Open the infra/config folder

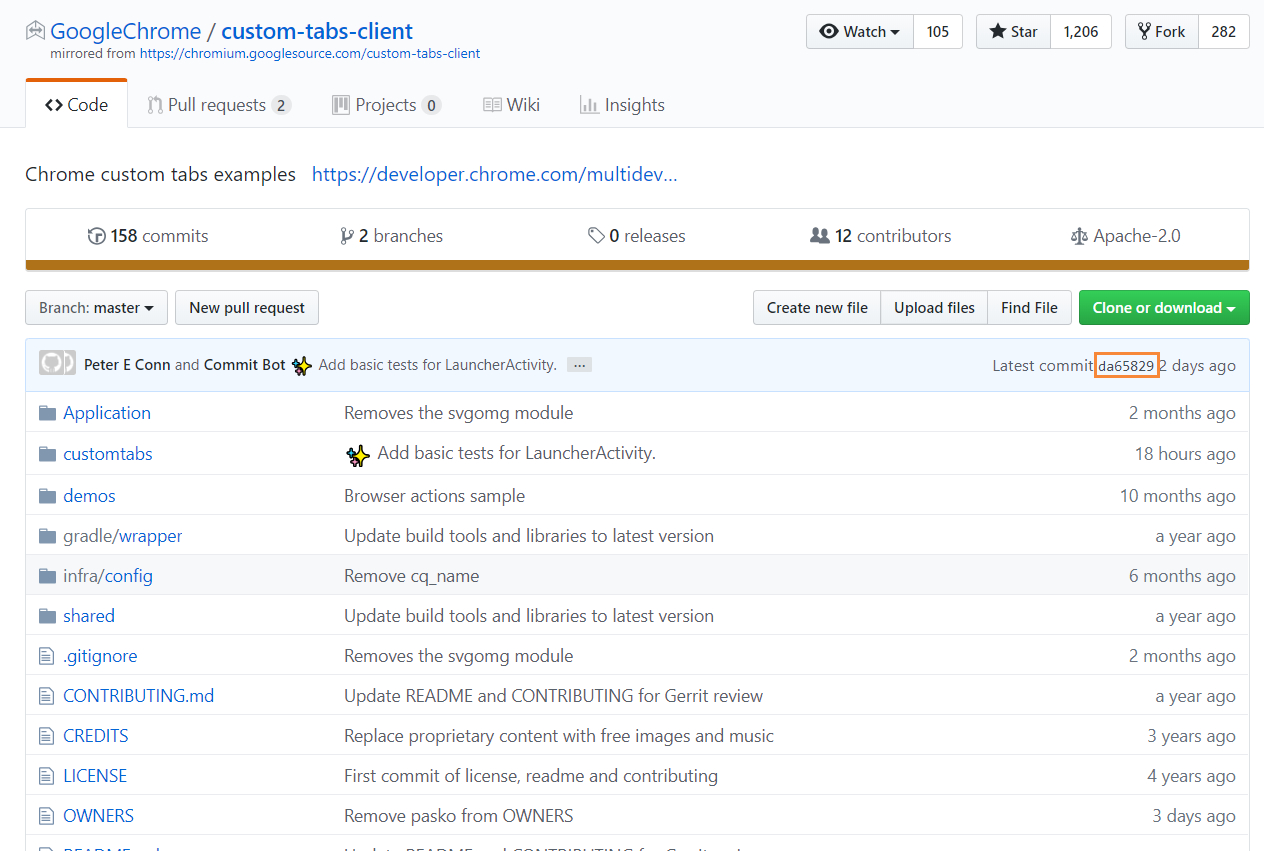coord(108,576)
